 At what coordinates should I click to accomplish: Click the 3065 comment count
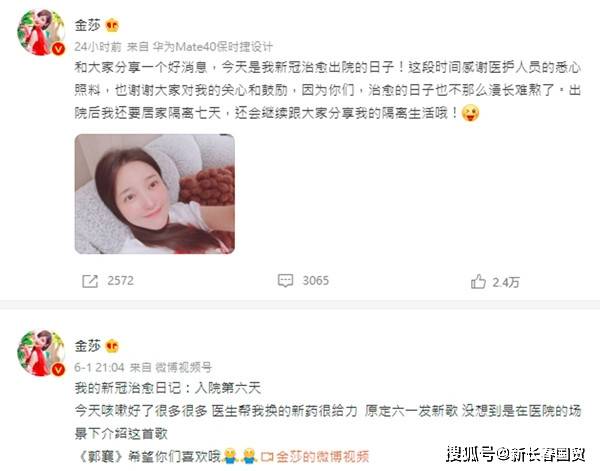316,280
